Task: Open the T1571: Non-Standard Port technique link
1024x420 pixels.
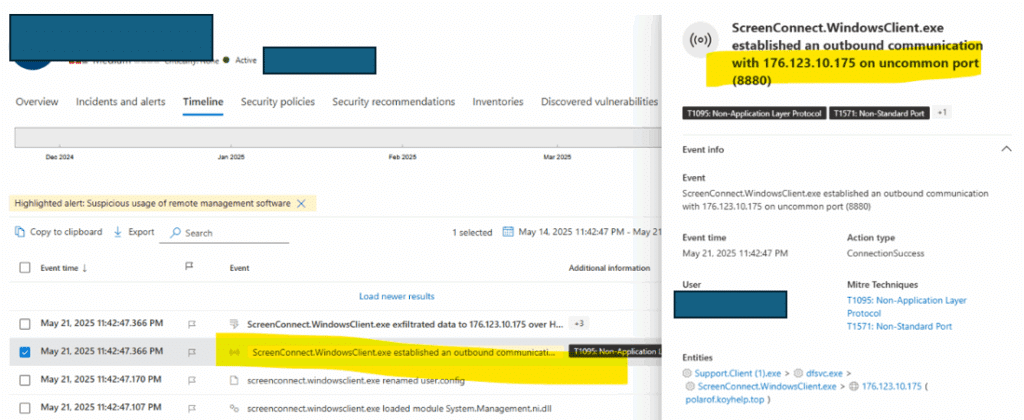Action: click(899, 326)
